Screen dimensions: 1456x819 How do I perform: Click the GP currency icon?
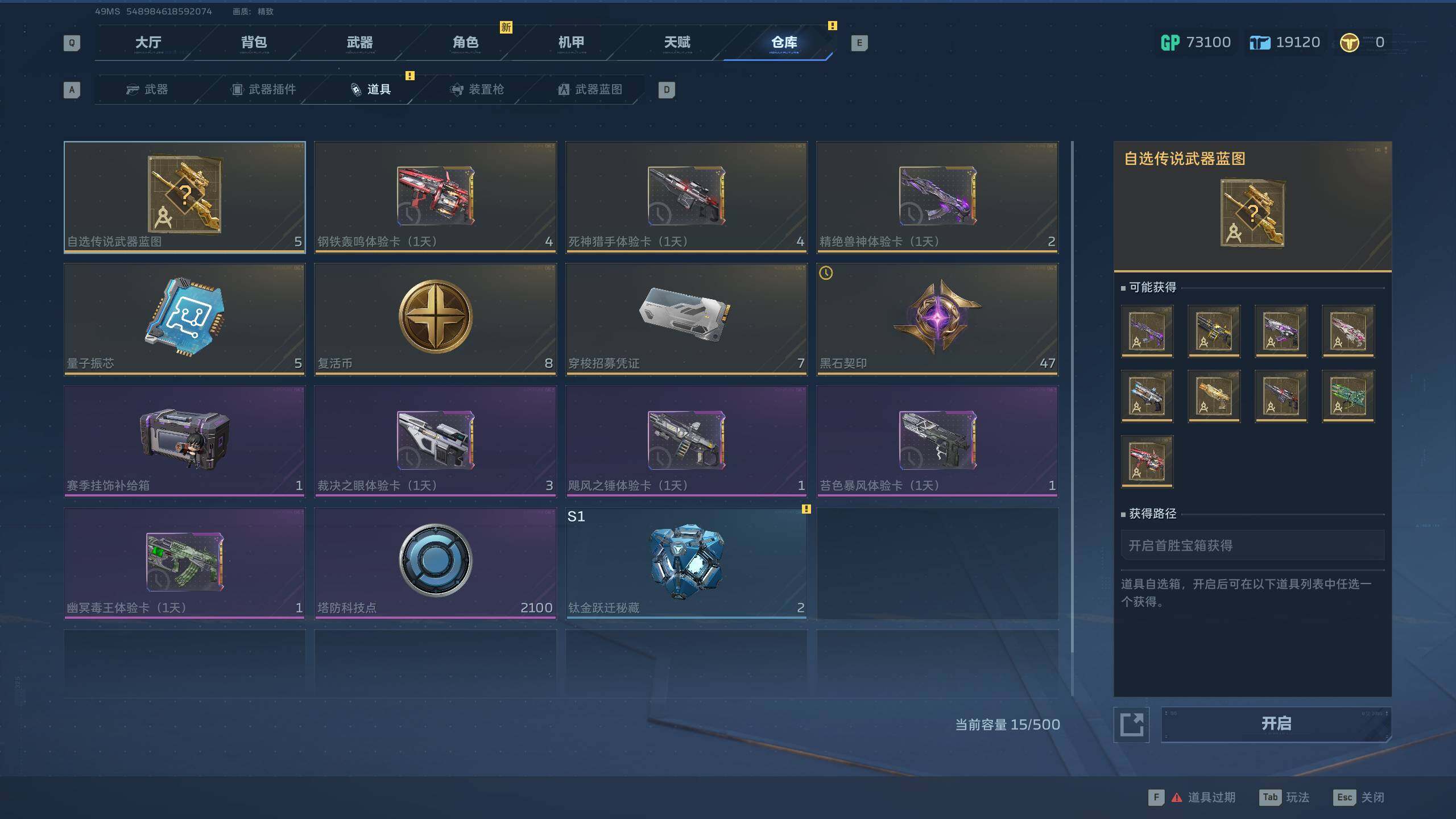pos(1170,43)
